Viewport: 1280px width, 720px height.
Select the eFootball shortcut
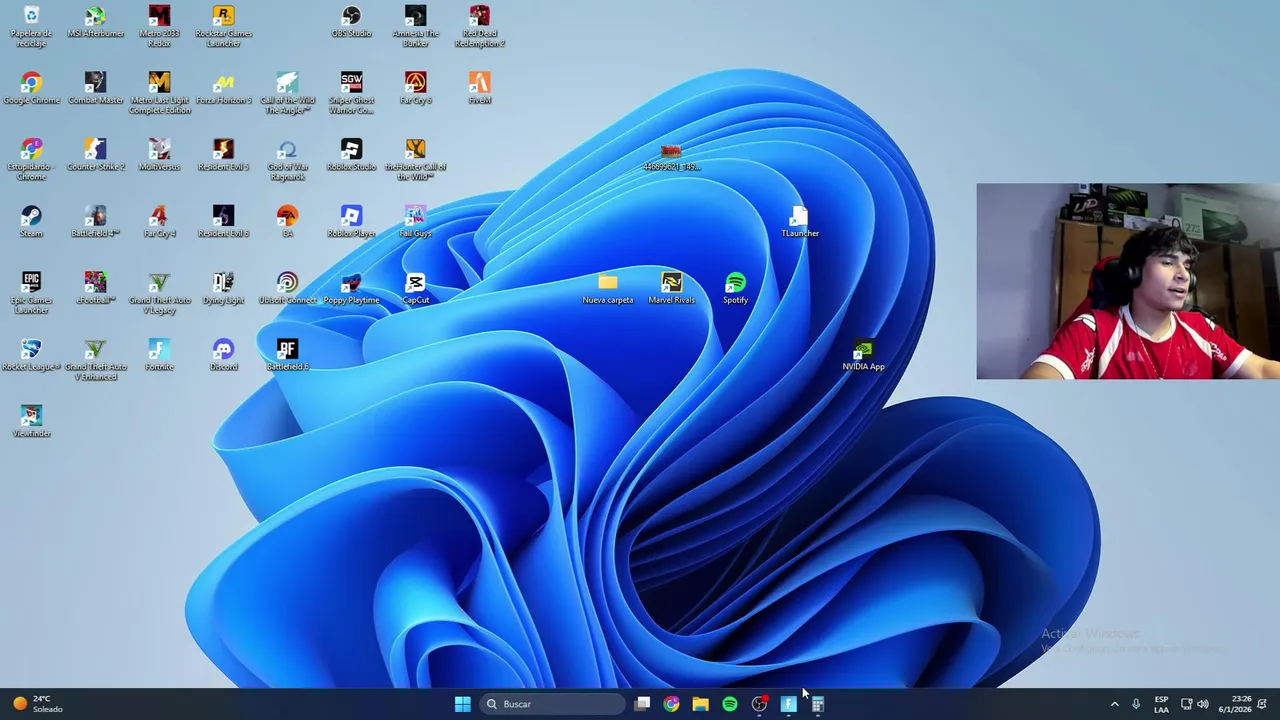[x=96, y=288]
